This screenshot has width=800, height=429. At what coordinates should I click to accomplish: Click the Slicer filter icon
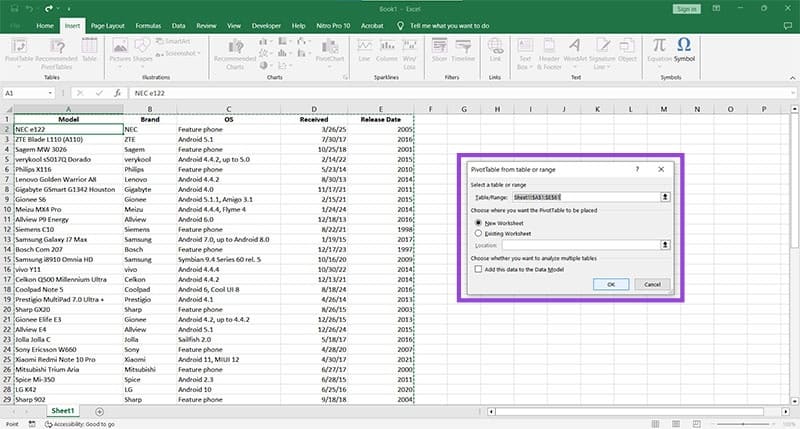(x=438, y=46)
